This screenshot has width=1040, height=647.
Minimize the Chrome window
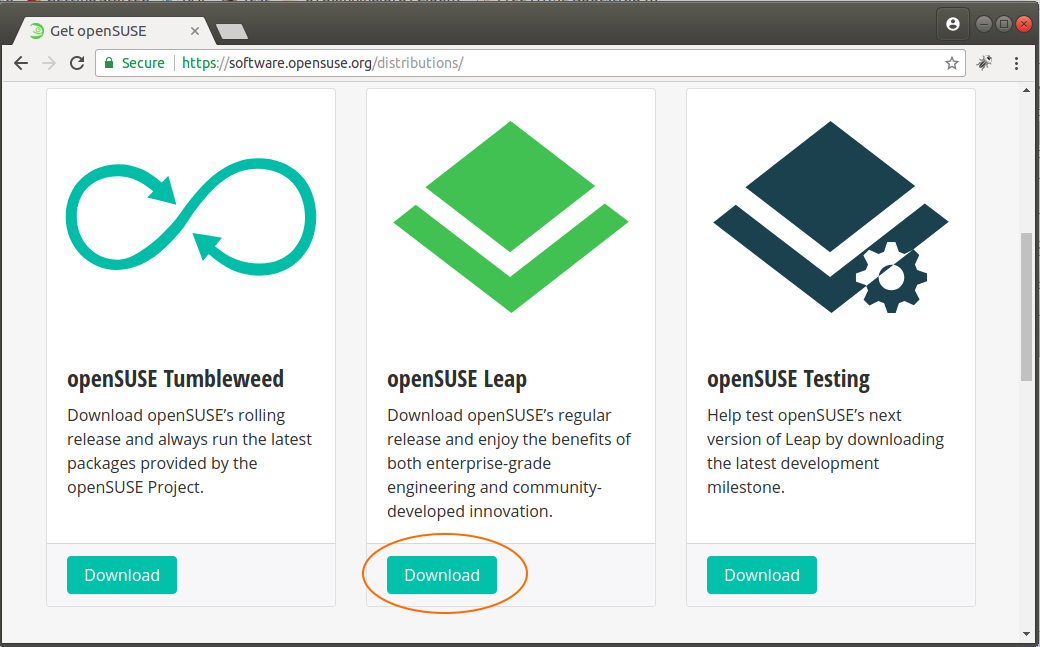[x=984, y=25]
